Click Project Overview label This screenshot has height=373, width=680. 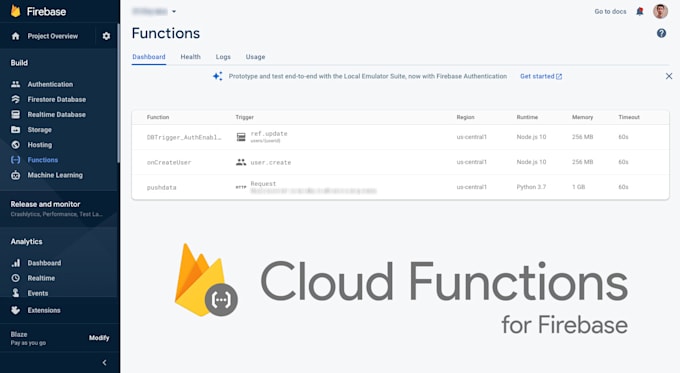coord(52,36)
